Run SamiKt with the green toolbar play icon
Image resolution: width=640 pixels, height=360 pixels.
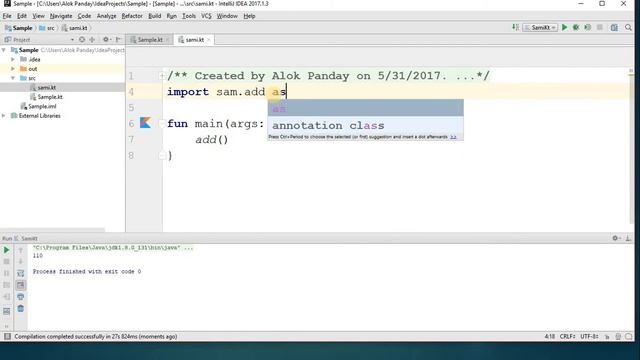coord(564,27)
